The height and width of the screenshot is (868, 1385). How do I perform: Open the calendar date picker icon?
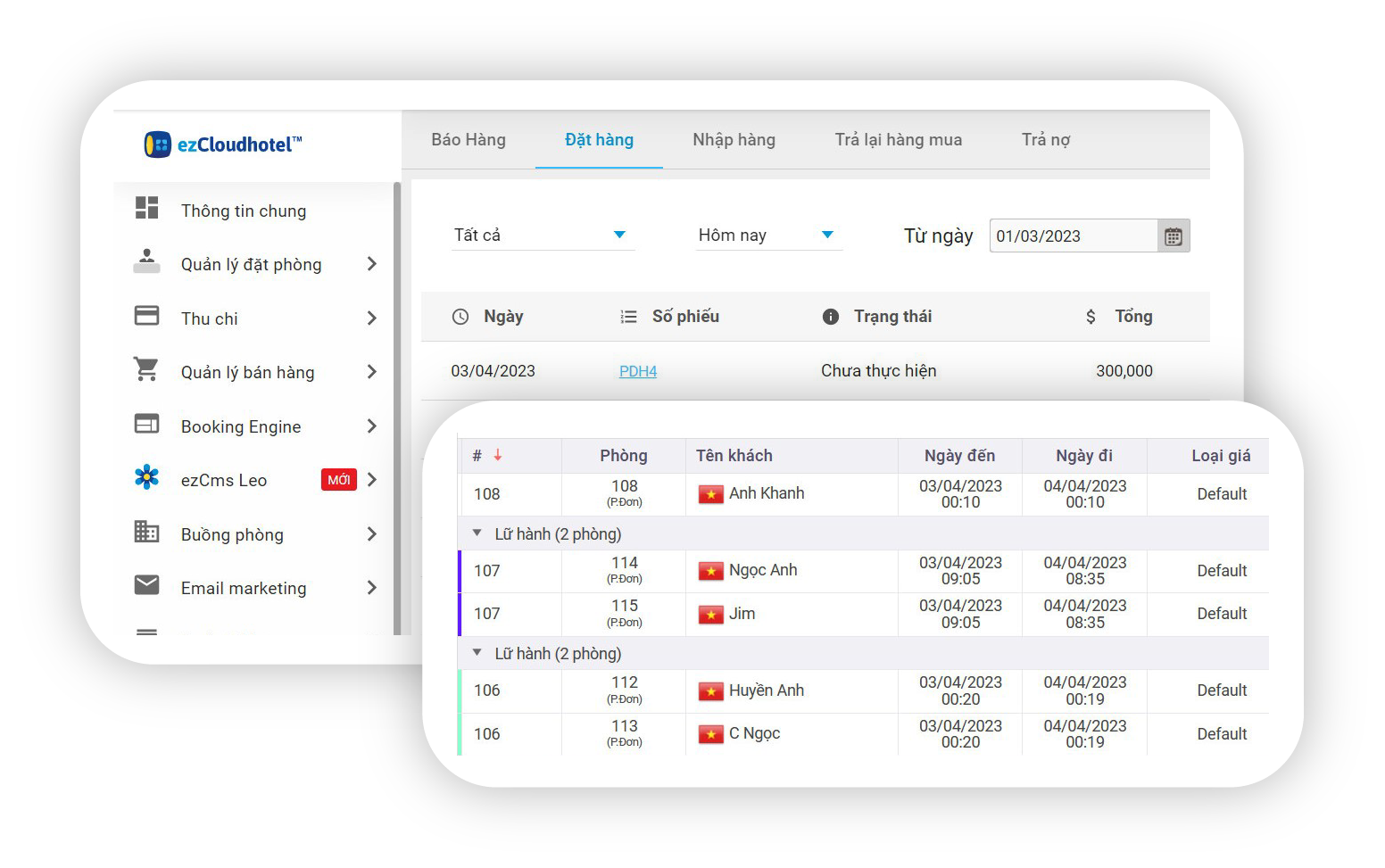pos(1173,236)
